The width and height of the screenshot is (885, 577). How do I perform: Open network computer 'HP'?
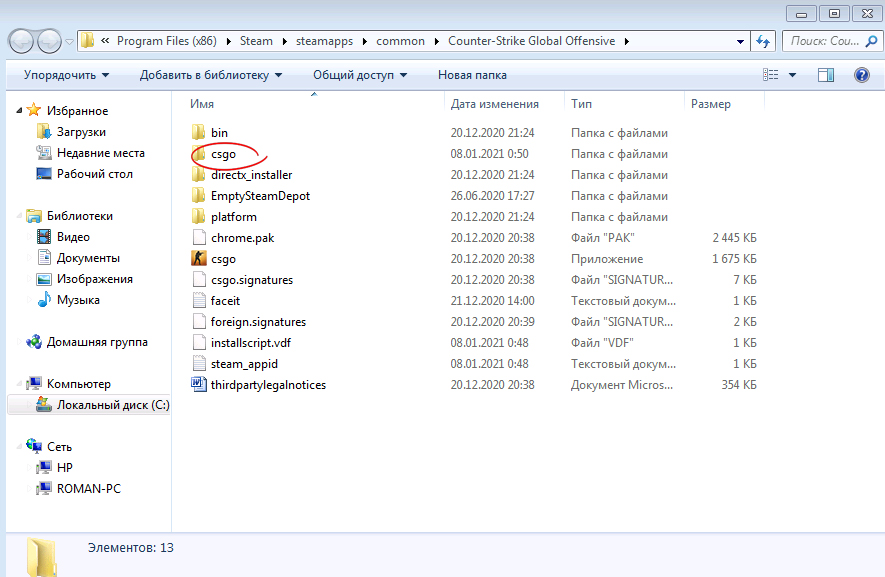[65, 467]
